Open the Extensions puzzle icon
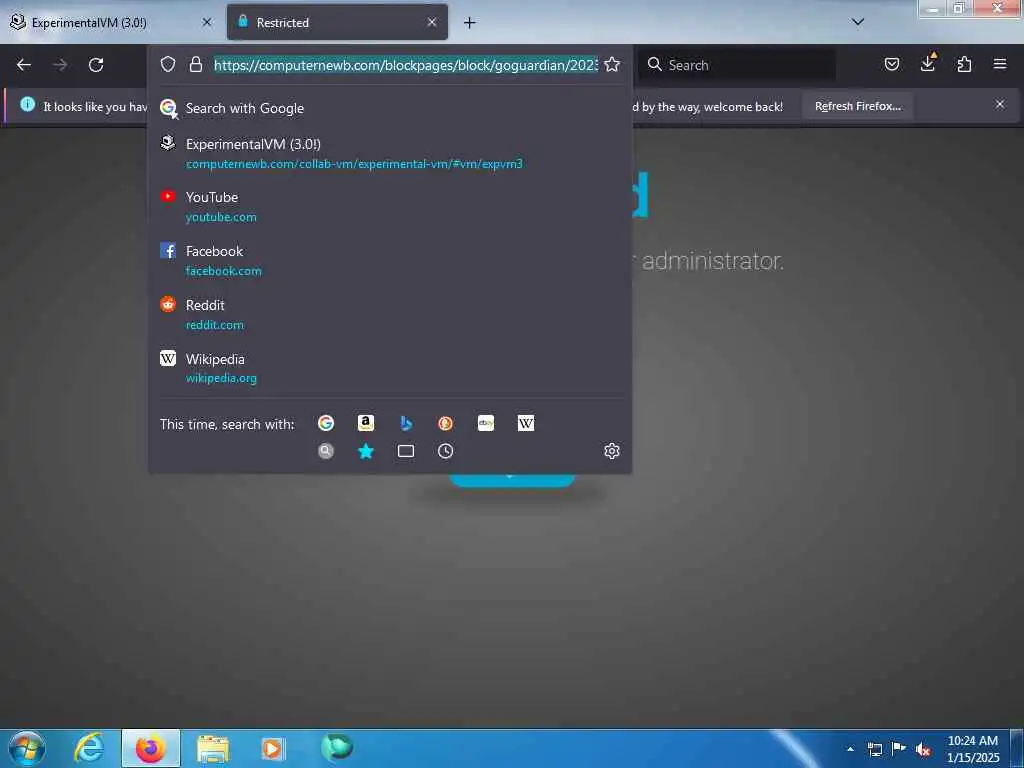Viewport: 1024px width, 768px height. click(964, 64)
